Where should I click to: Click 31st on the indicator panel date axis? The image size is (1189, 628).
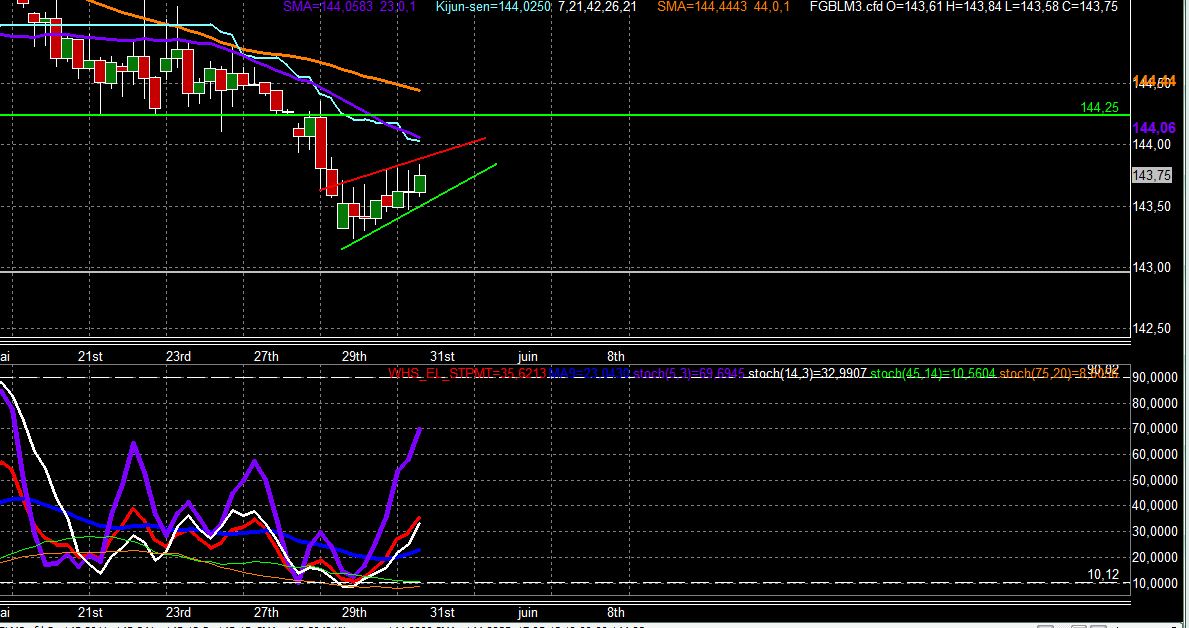[442, 612]
